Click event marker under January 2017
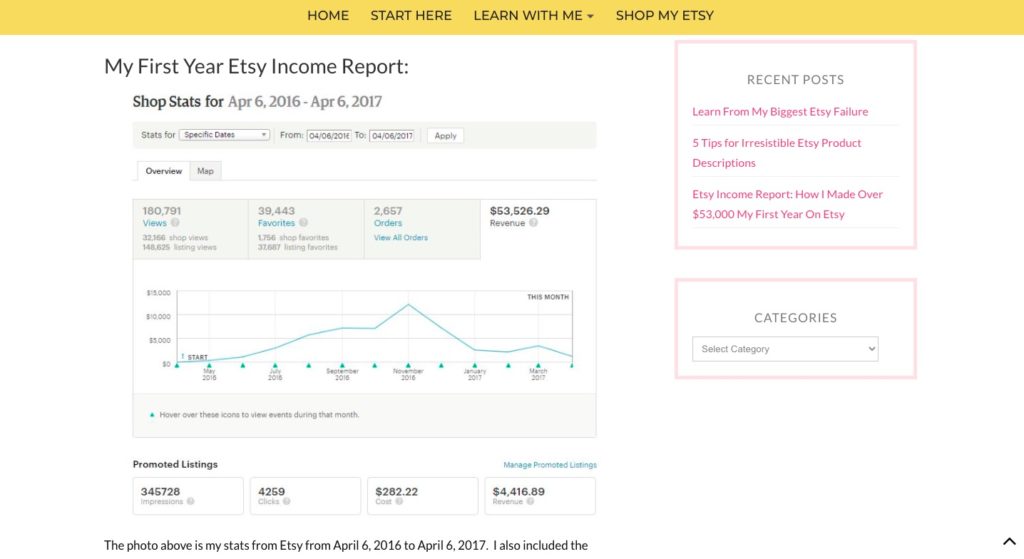 click(475, 366)
